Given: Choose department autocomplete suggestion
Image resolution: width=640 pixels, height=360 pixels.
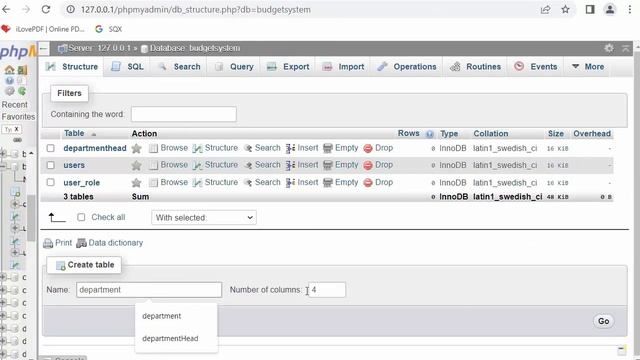Looking at the screenshot, I should (x=162, y=316).
